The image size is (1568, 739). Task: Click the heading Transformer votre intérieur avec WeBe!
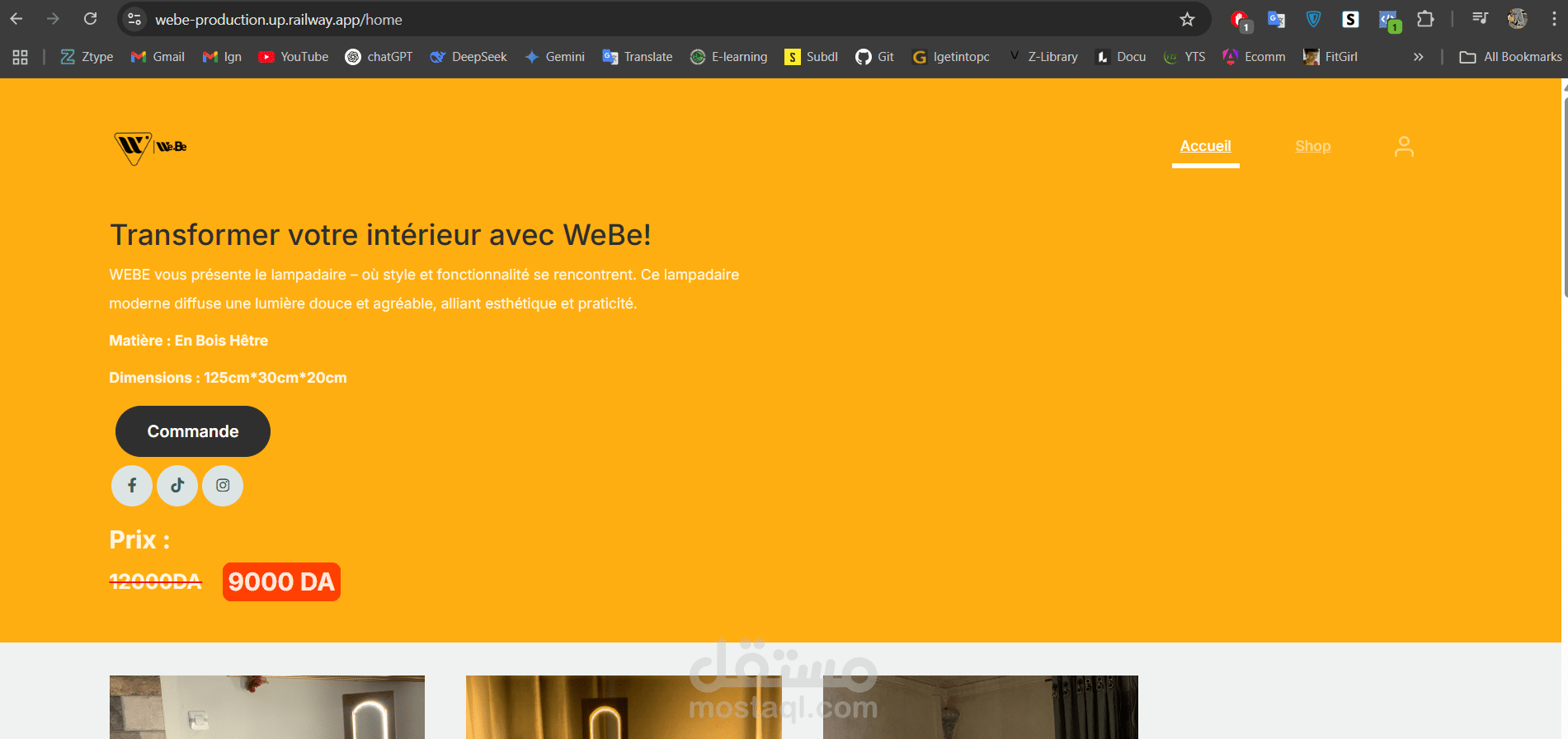[x=380, y=235]
